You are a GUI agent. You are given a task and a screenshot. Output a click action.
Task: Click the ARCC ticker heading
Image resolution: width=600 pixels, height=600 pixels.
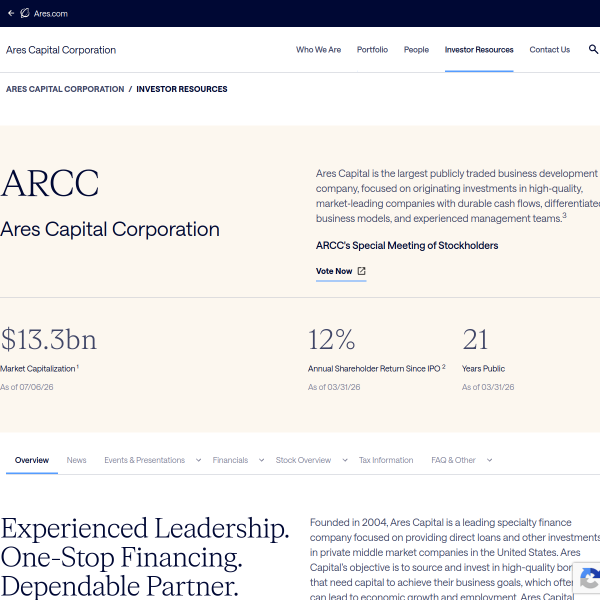[x=50, y=183]
